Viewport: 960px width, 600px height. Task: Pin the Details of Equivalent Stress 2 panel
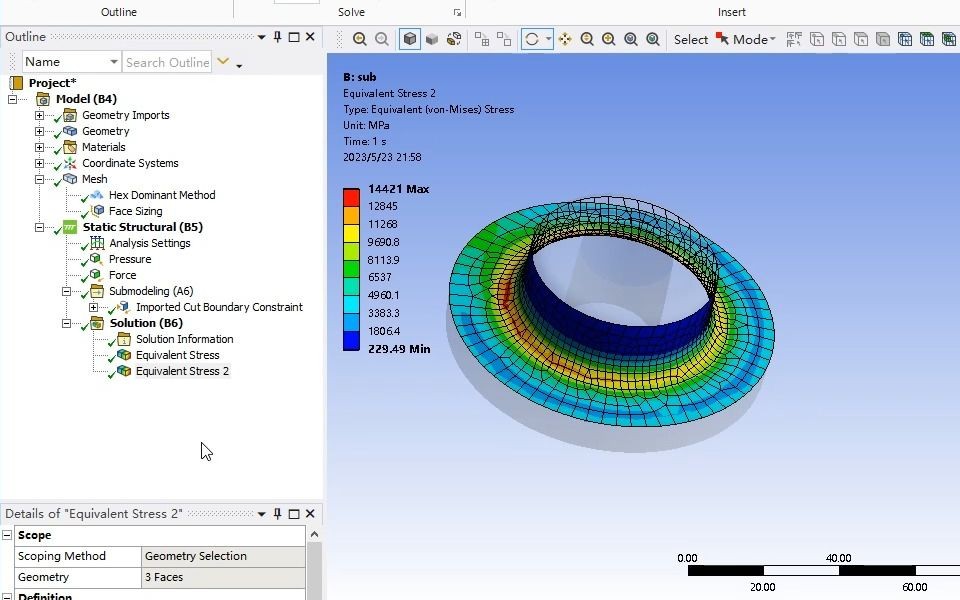[278, 515]
